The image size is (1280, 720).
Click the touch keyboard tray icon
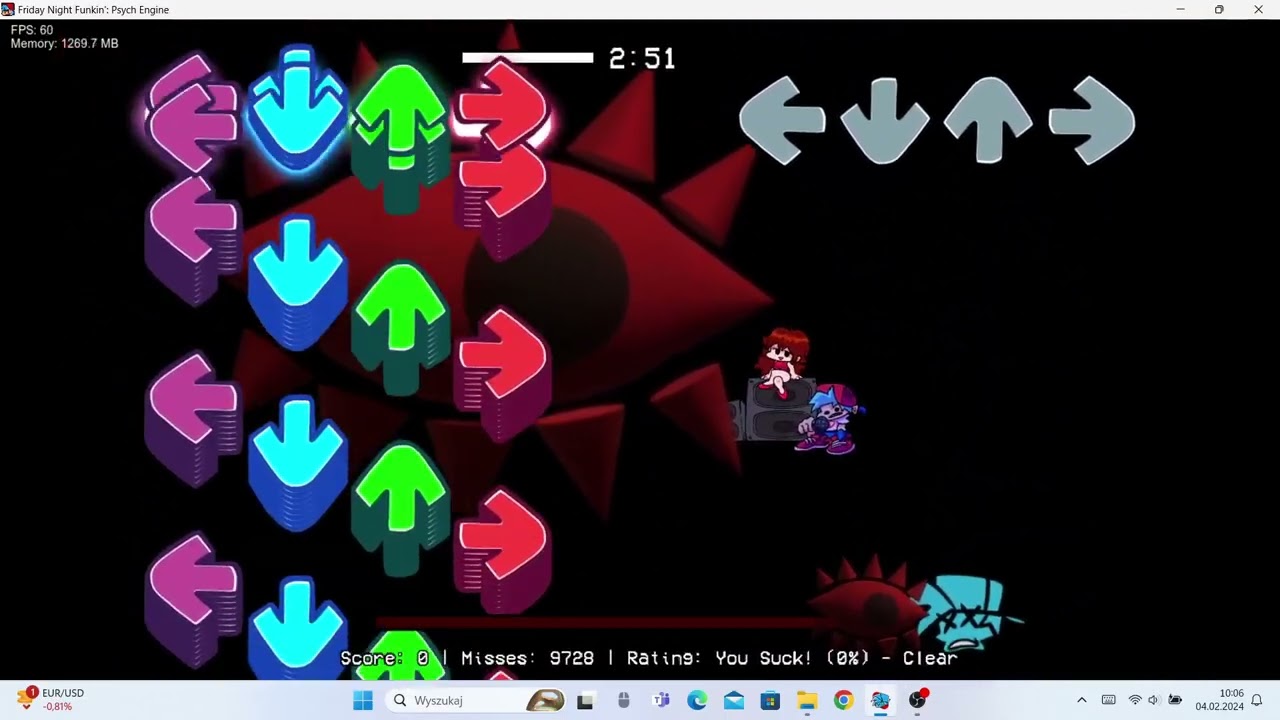[x=1108, y=700]
